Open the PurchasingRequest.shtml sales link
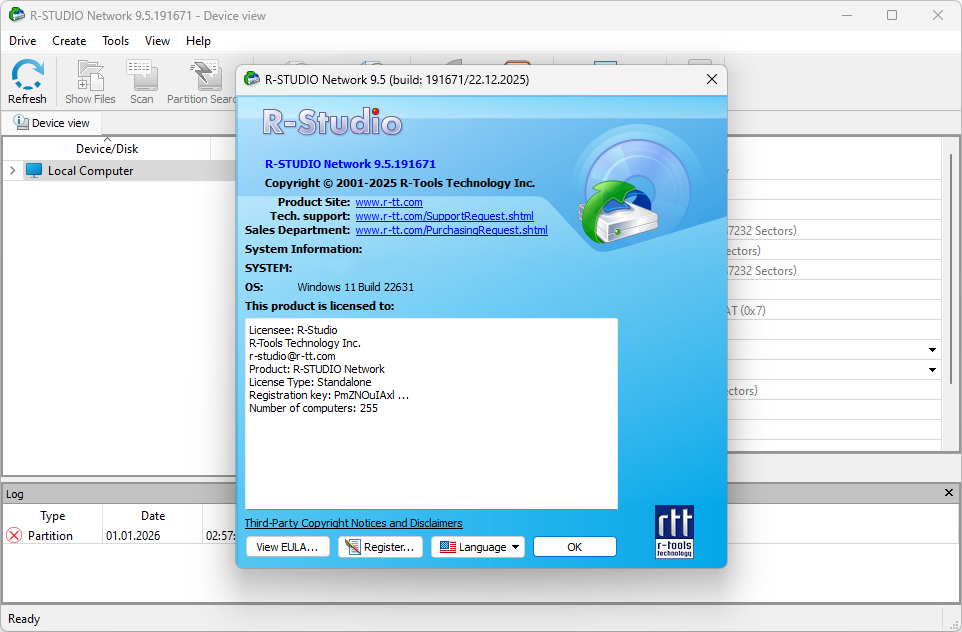 pos(452,230)
